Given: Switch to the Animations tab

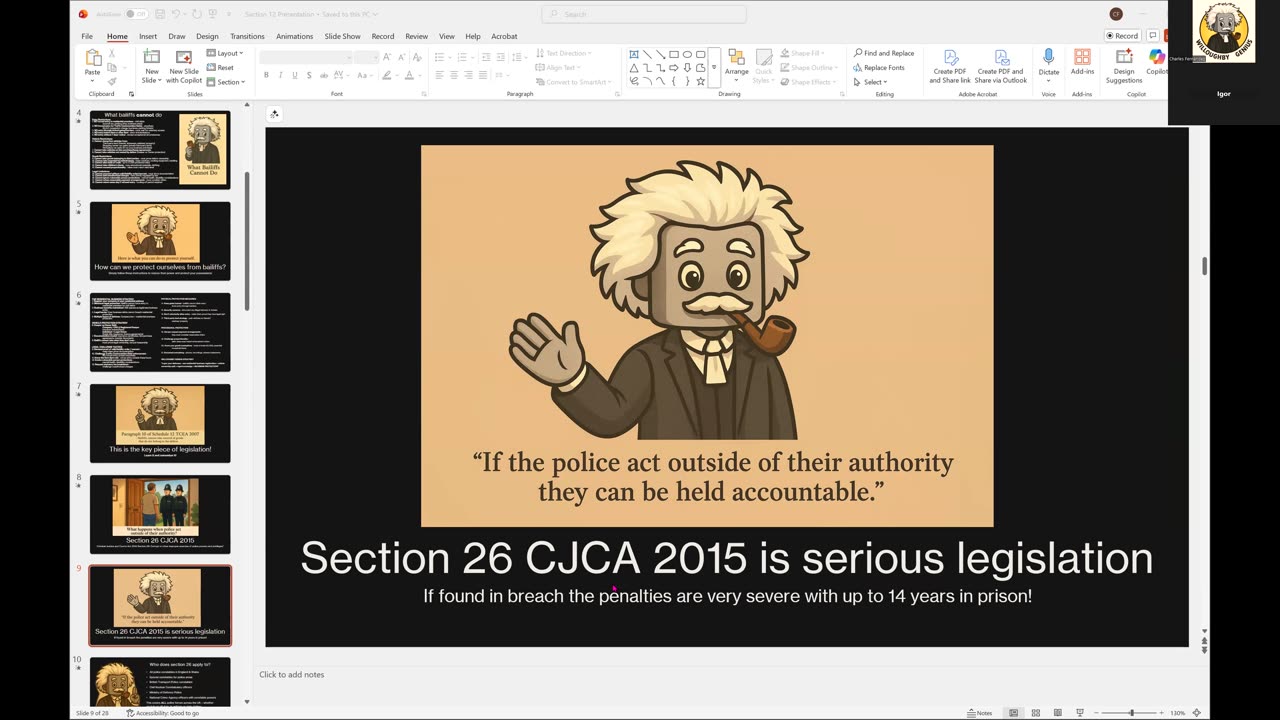Looking at the screenshot, I should click(295, 36).
